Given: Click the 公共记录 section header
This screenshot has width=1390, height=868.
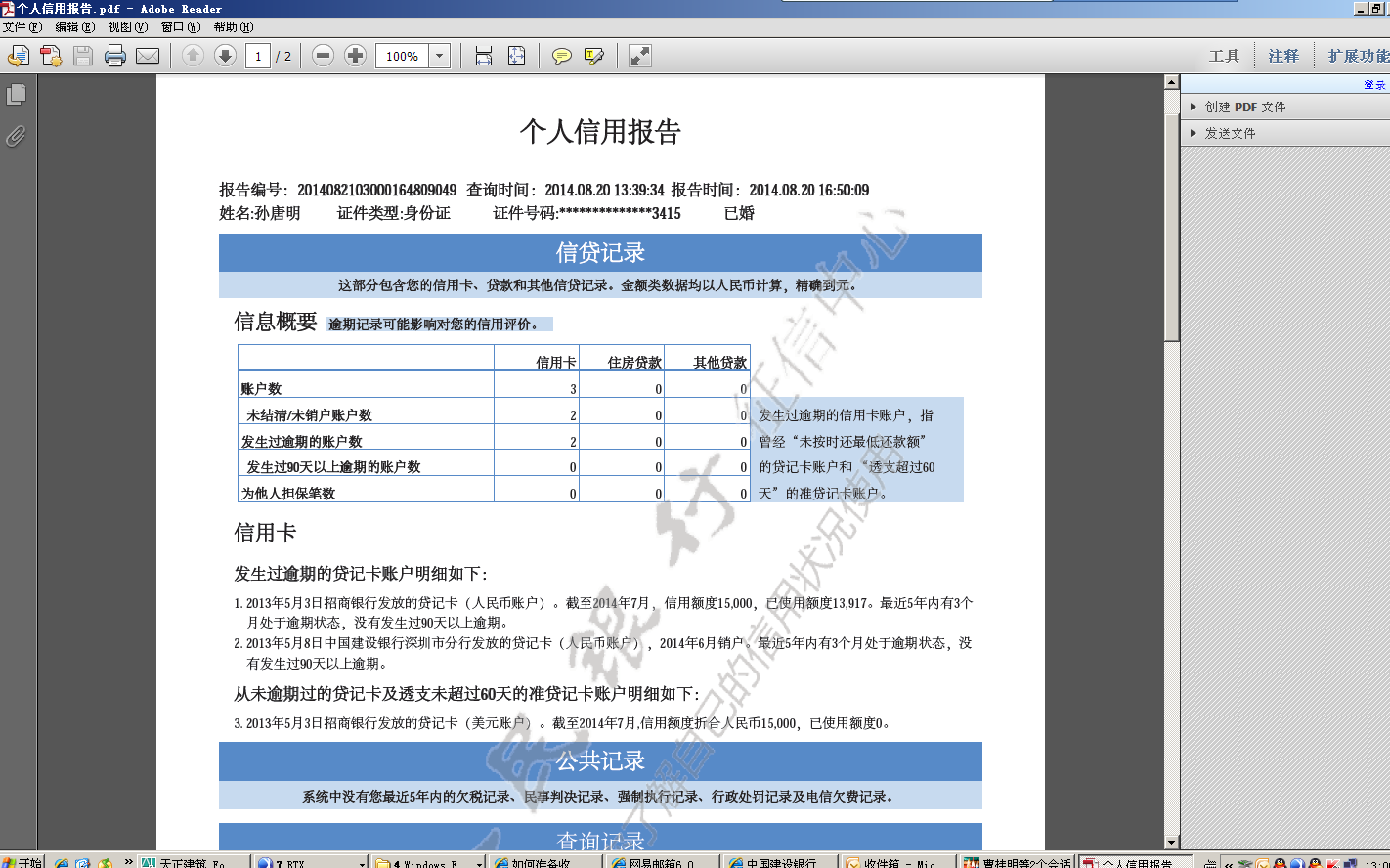Looking at the screenshot, I should pyautogui.click(x=600, y=760).
